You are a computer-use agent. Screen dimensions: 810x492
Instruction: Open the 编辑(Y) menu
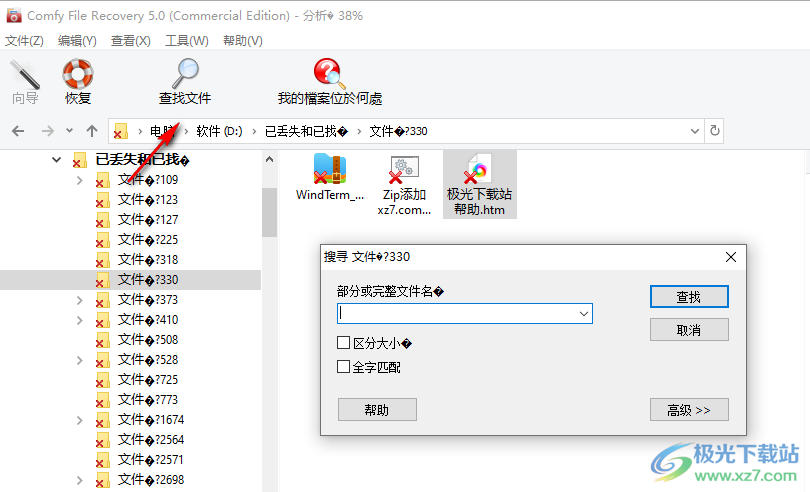click(x=77, y=40)
